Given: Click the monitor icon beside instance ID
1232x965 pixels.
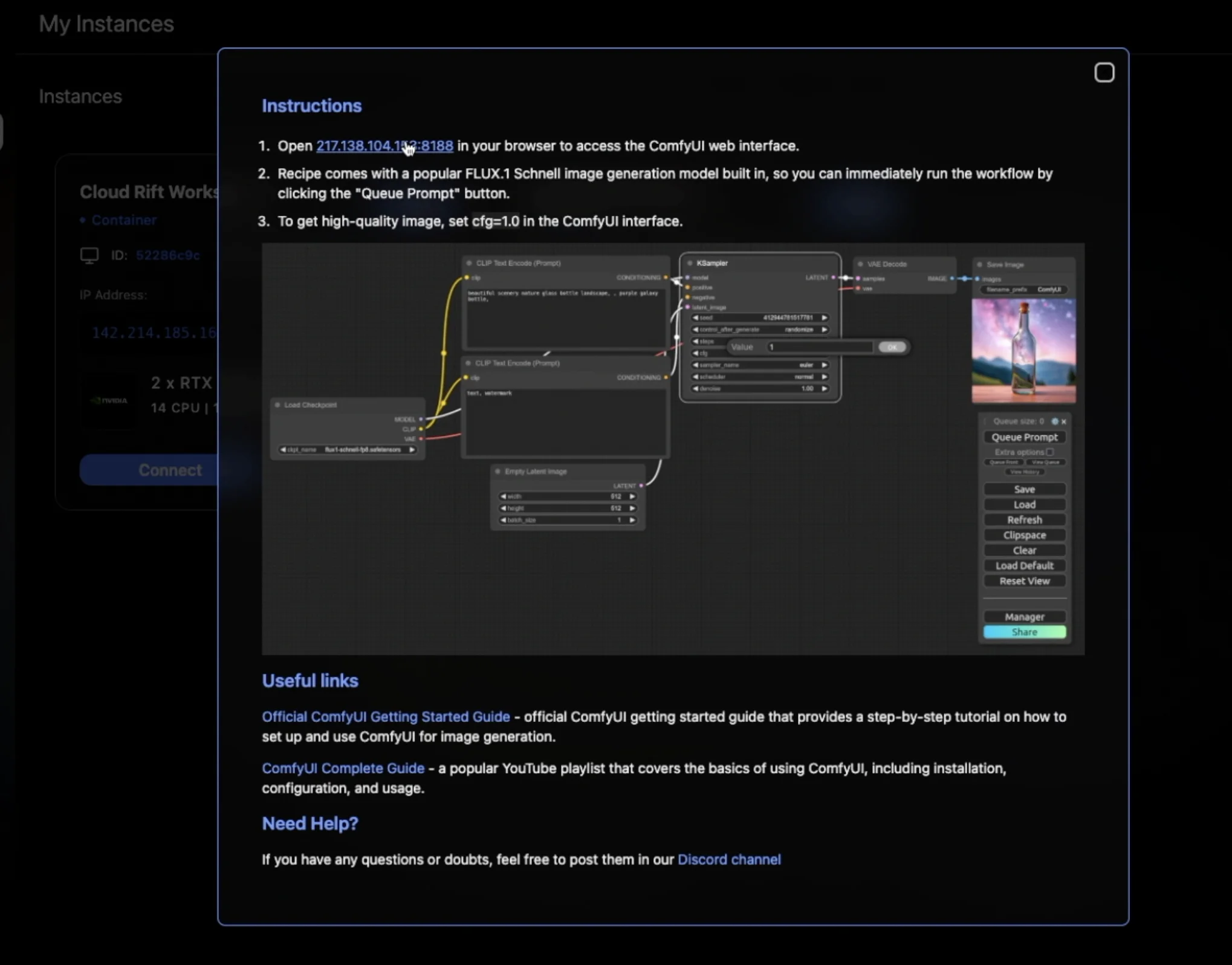Looking at the screenshot, I should tap(89, 255).
